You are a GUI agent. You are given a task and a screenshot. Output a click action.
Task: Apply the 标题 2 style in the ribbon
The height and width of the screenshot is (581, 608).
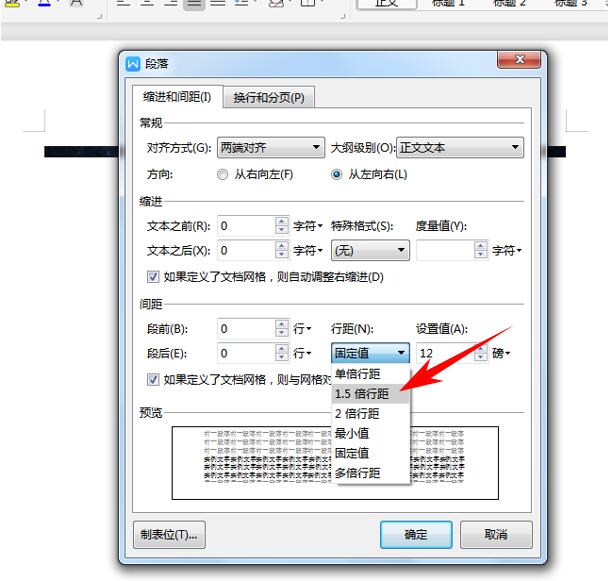(x=509, y=3)
